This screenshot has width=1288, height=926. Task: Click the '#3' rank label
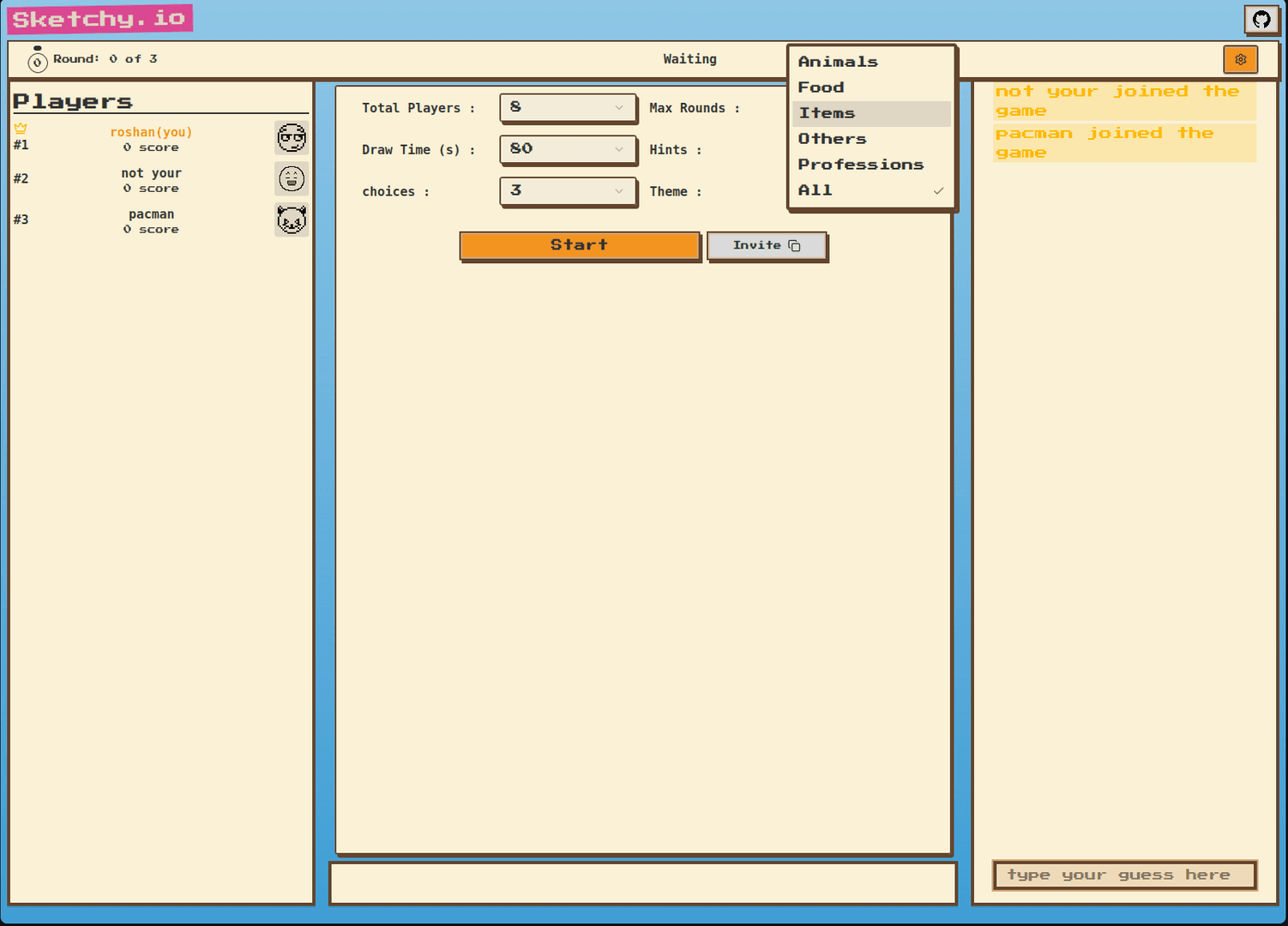point(21,219)
